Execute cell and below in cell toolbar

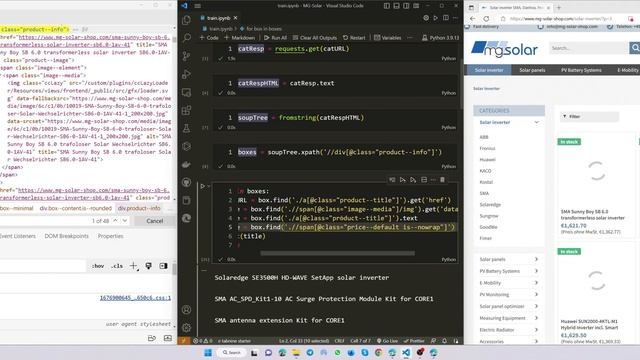[413, 180]
